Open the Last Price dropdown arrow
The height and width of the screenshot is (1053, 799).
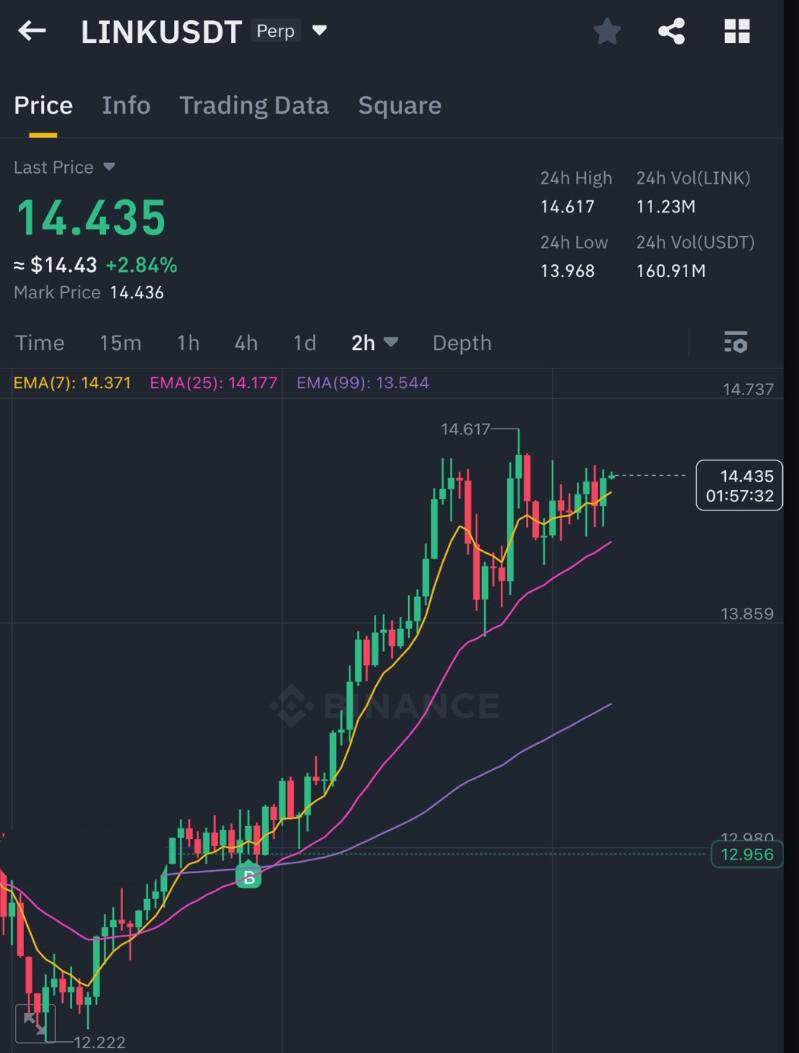109,167
